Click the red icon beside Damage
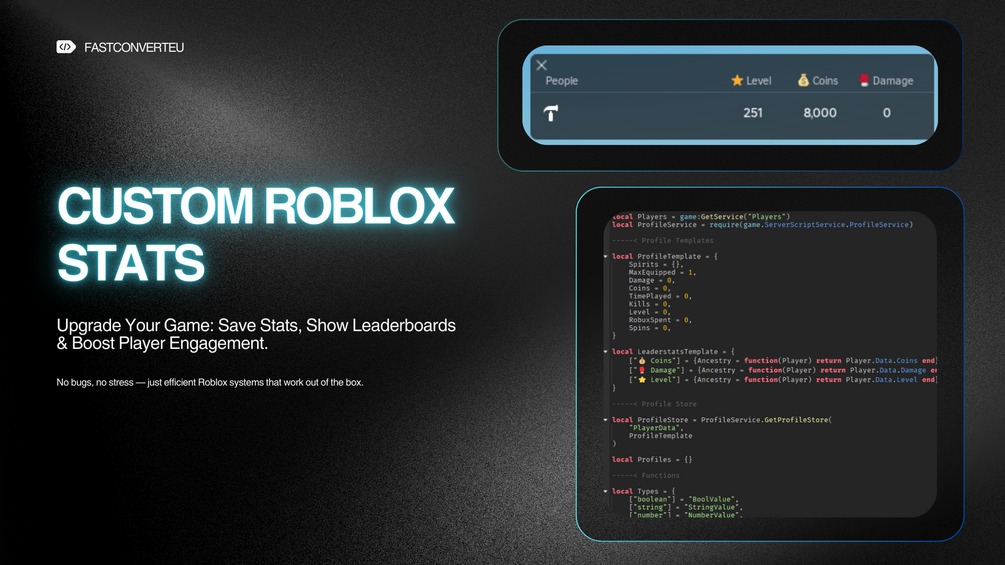Screen dimensions: 1005x565 [x=864, y=80]
